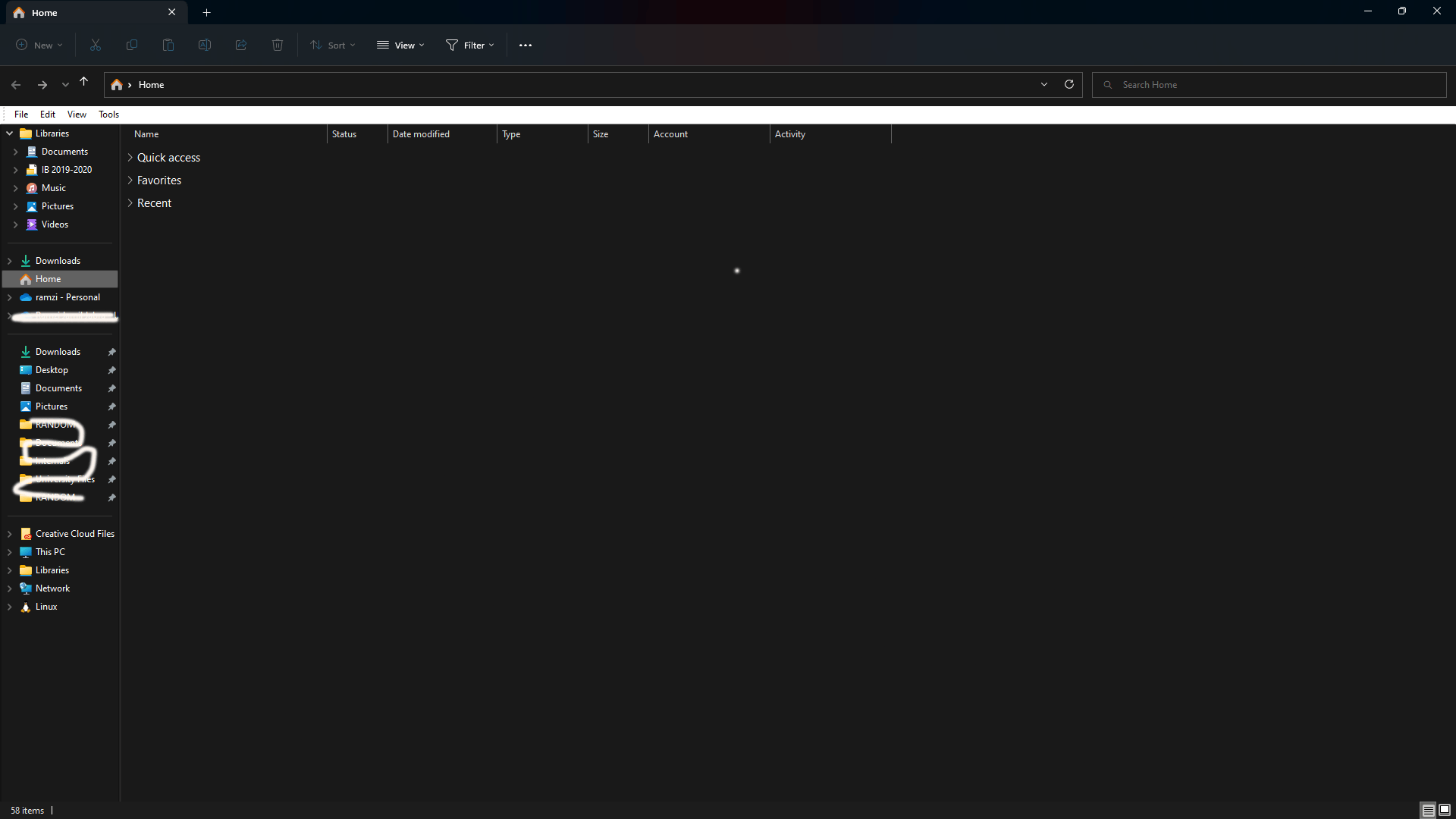This screenshot has height=819, width=1456.
Task: Click the Rename icon in toolbar
Action: tap(205, 45)
